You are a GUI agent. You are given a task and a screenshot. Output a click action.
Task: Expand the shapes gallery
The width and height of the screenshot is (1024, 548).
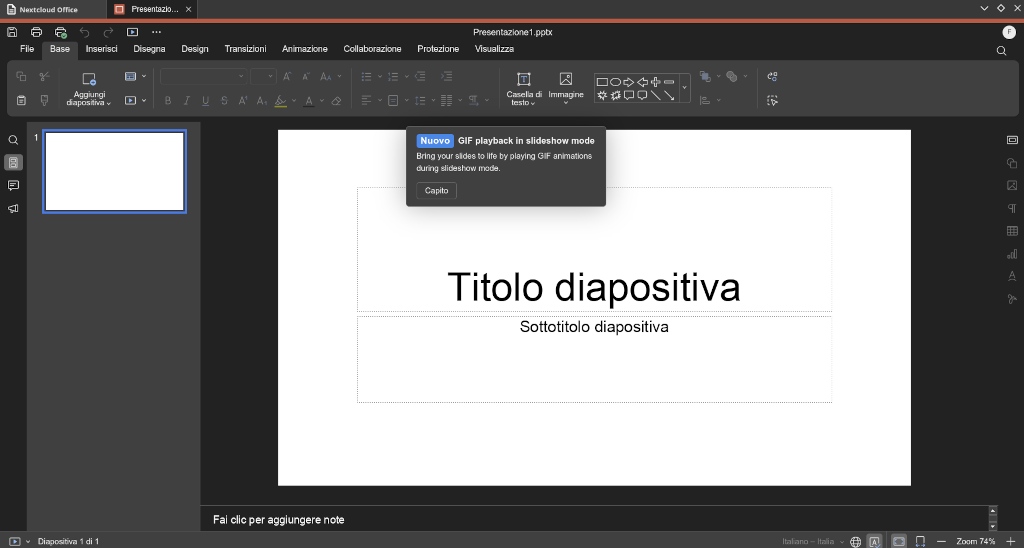coord(684,88)
